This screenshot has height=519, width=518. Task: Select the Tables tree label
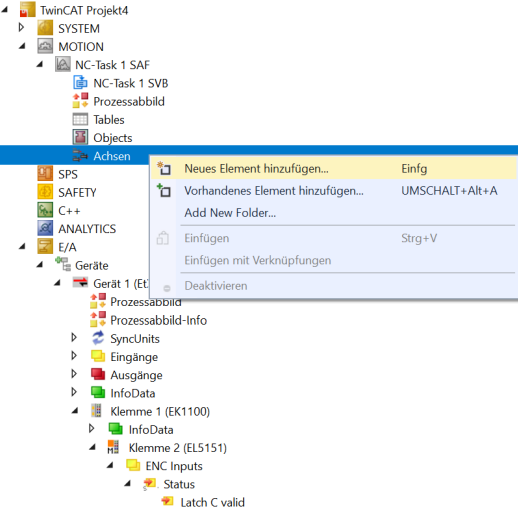[x=109, y=120]
